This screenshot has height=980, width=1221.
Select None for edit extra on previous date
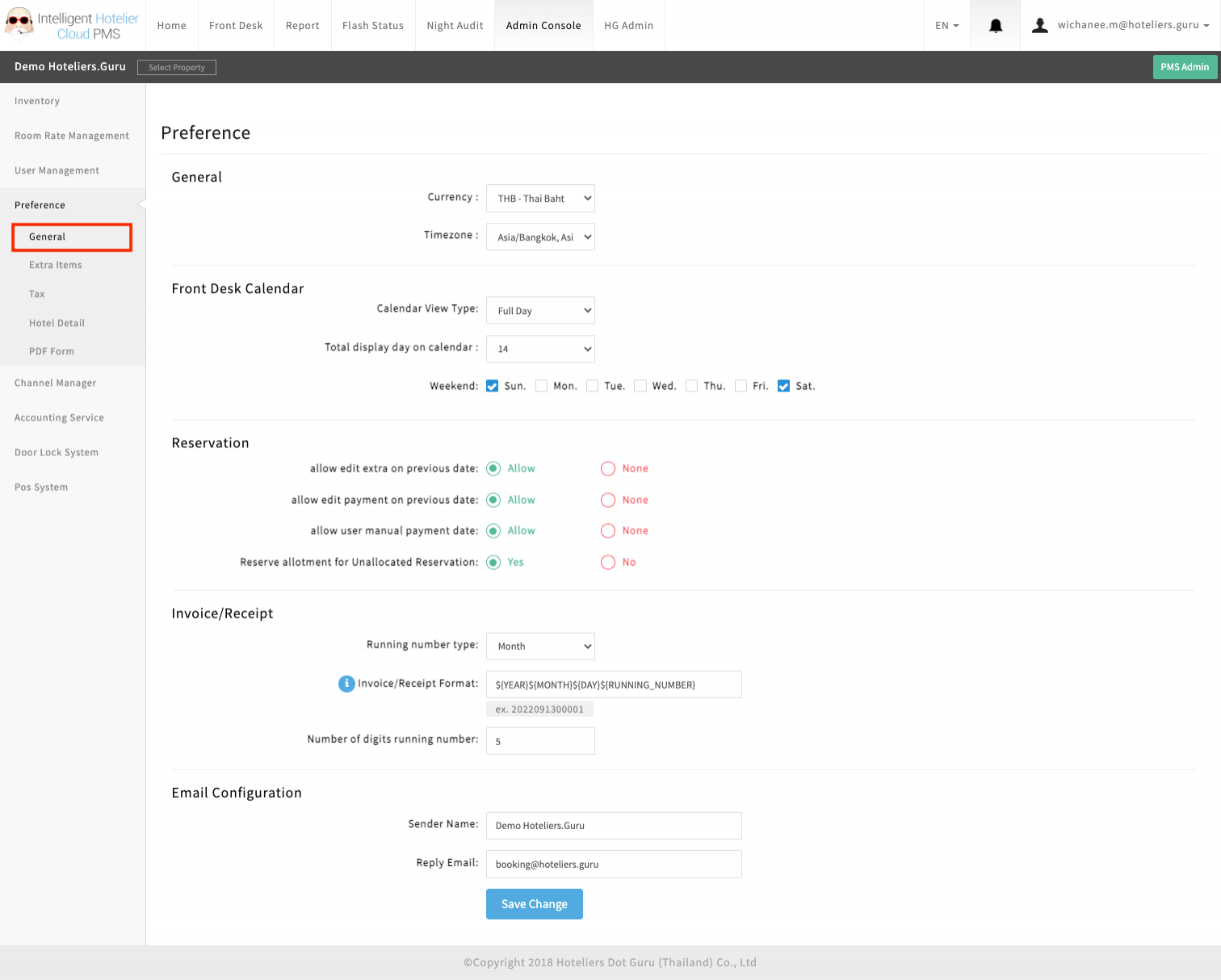[608, 469]
